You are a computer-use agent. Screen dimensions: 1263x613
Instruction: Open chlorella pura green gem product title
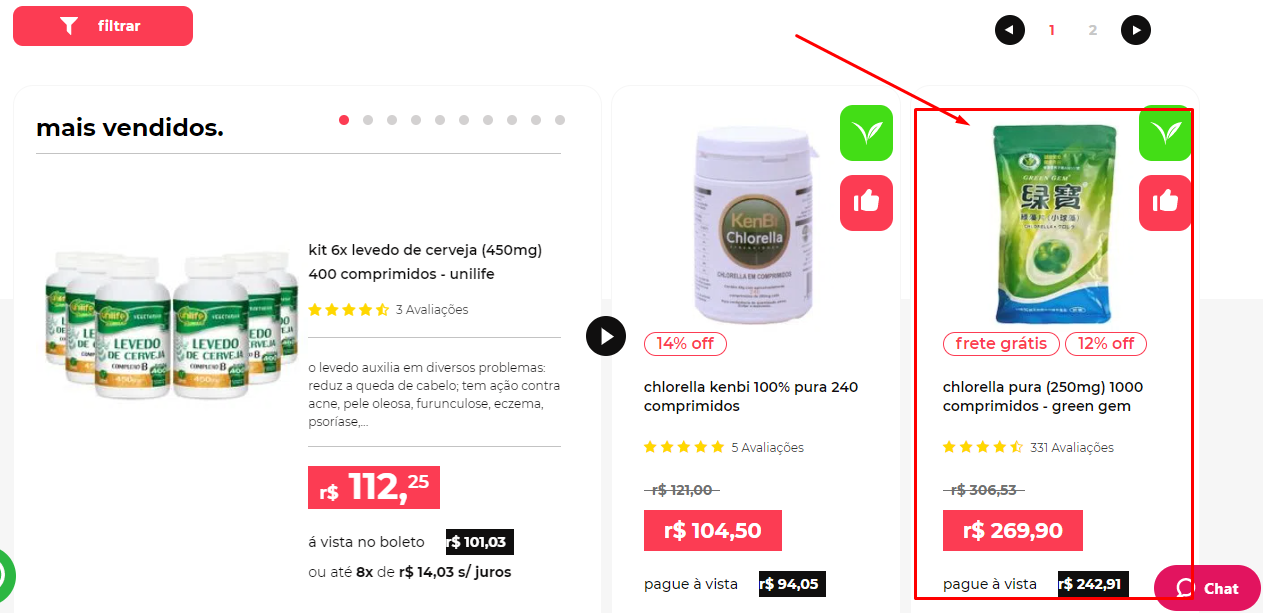point(1043,397)
